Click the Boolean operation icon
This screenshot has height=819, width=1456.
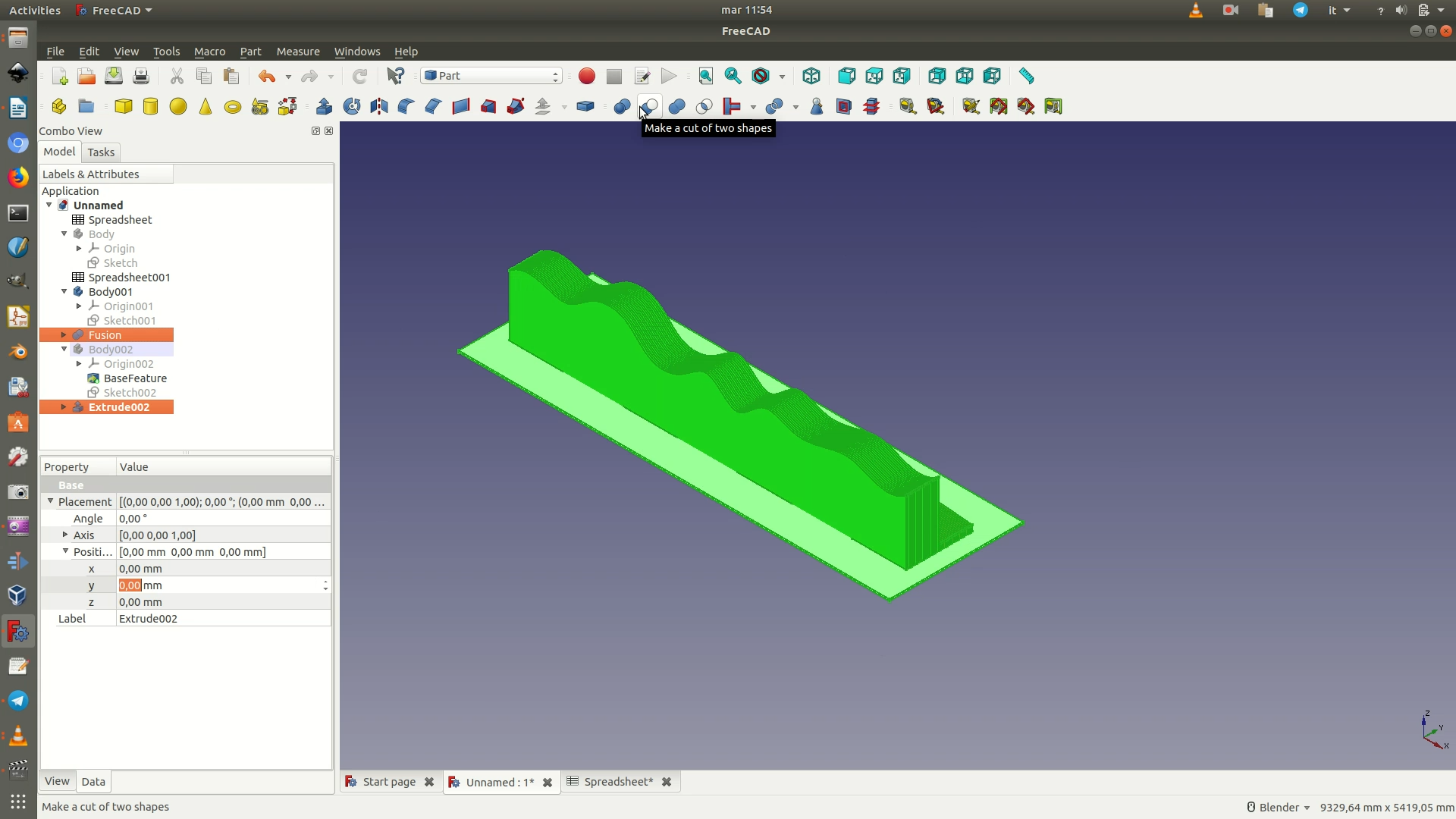(x=623, y=107)
